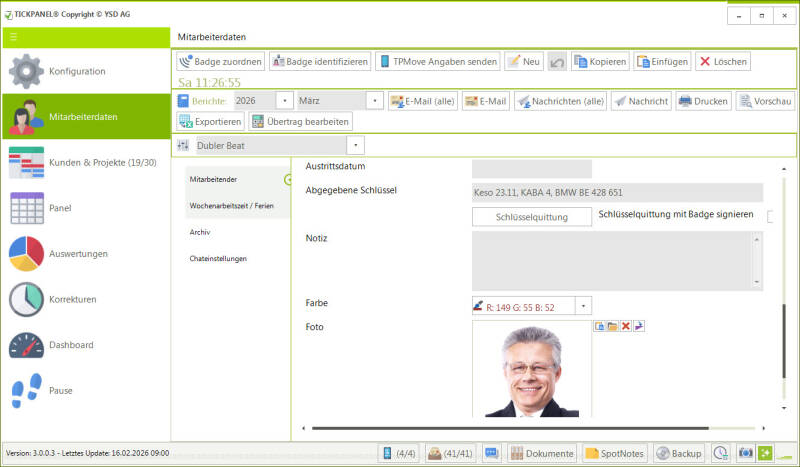Open the chat bubble icon in status bar
The height and width of the screenshot is (467, 800).
coord(492,453)
